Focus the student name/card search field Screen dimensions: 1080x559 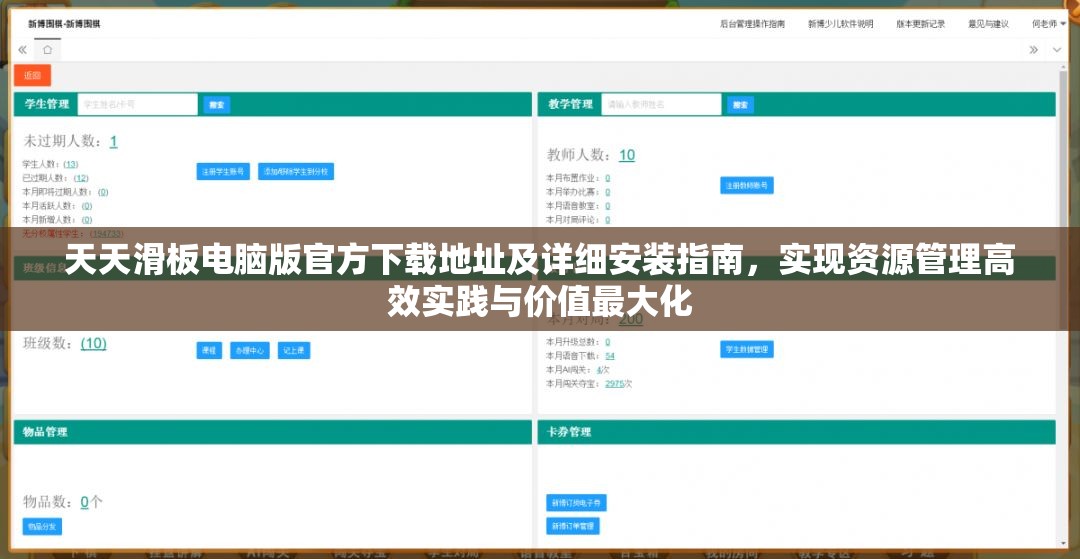click(138, 105)
